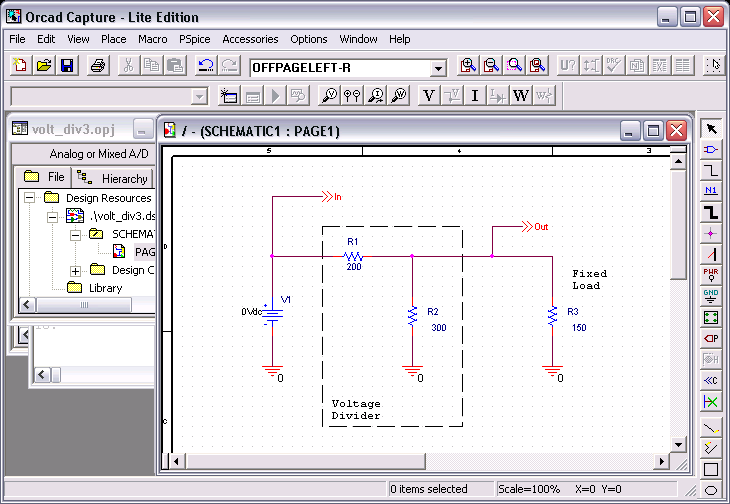Choose the Place Wire tool
730x504 pixels.
pos(711,170)
